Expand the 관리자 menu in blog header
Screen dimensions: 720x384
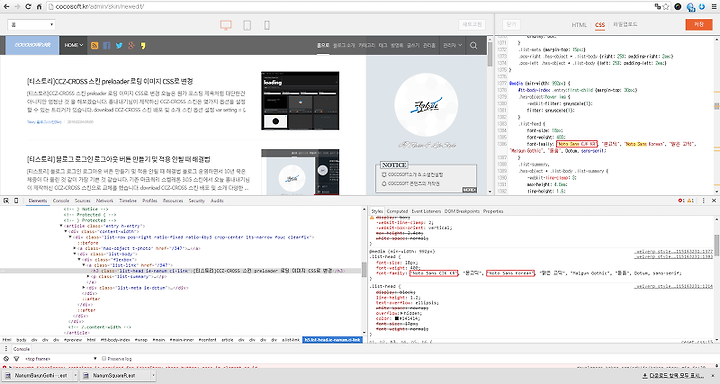(452, 45)
